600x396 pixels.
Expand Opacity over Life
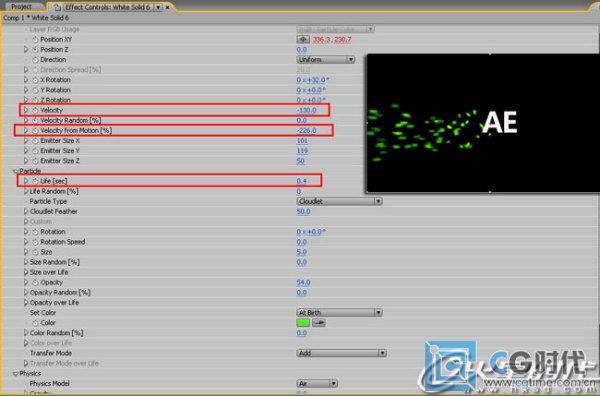point(26,303)
